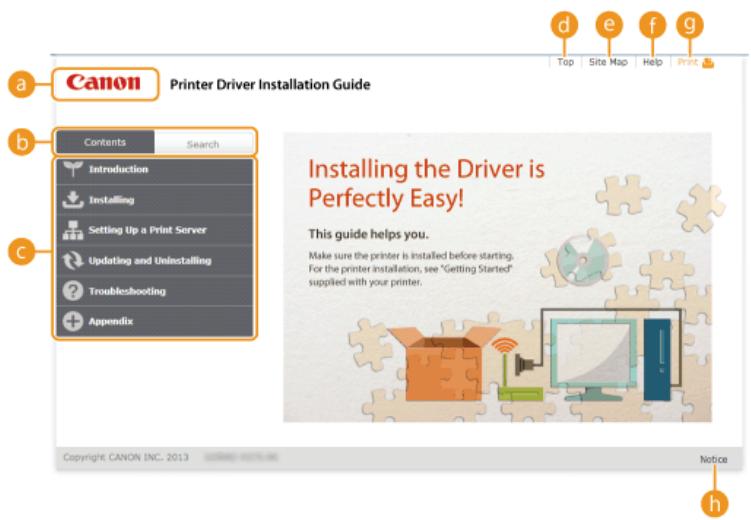Open the Help link
Viewport: 751px width, 520px height.
pyautogui.click(x=652, y=62)
